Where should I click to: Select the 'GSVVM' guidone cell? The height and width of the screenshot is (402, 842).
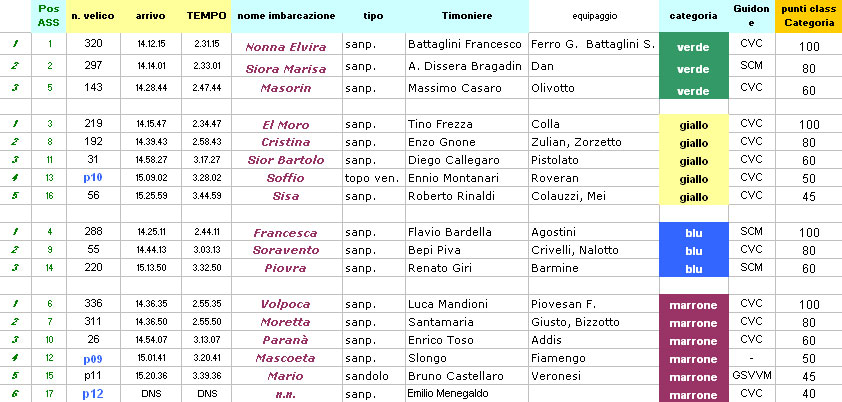point(751,375)
